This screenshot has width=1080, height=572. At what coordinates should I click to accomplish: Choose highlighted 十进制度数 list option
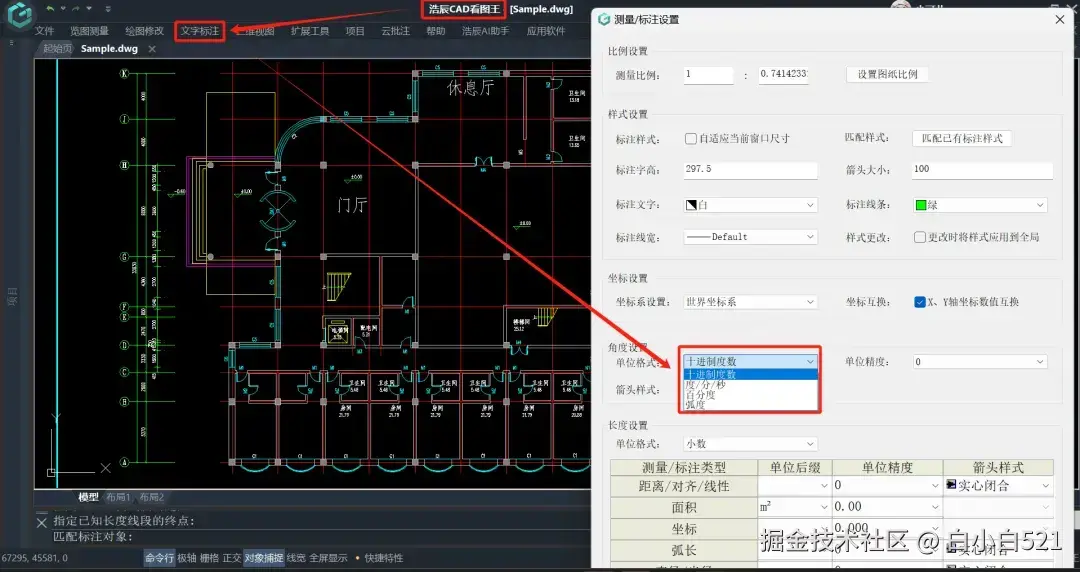coord(751,374)
